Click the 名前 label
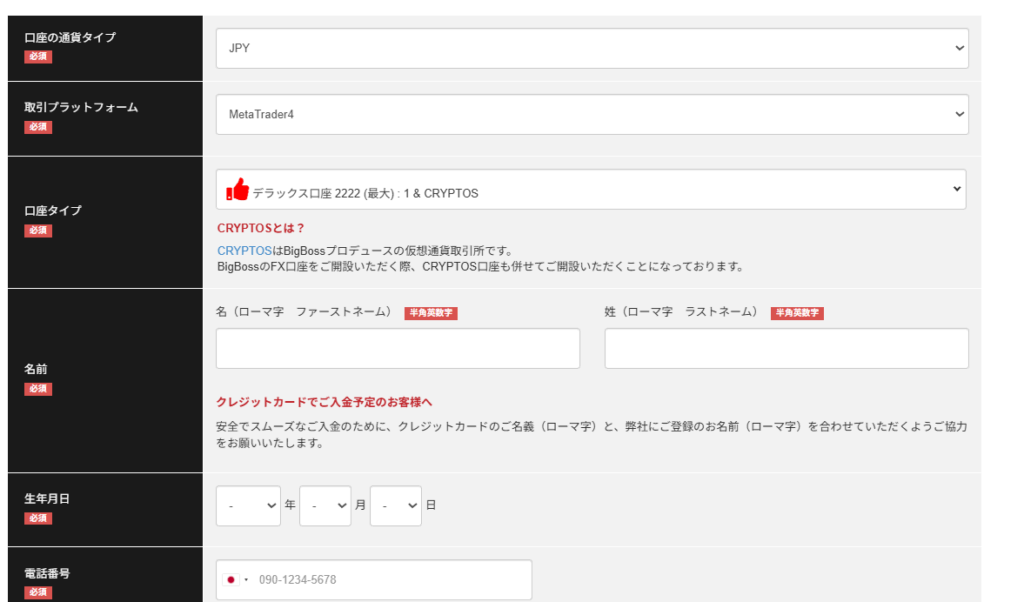1024x602 pixels. [x=36, y=369]
